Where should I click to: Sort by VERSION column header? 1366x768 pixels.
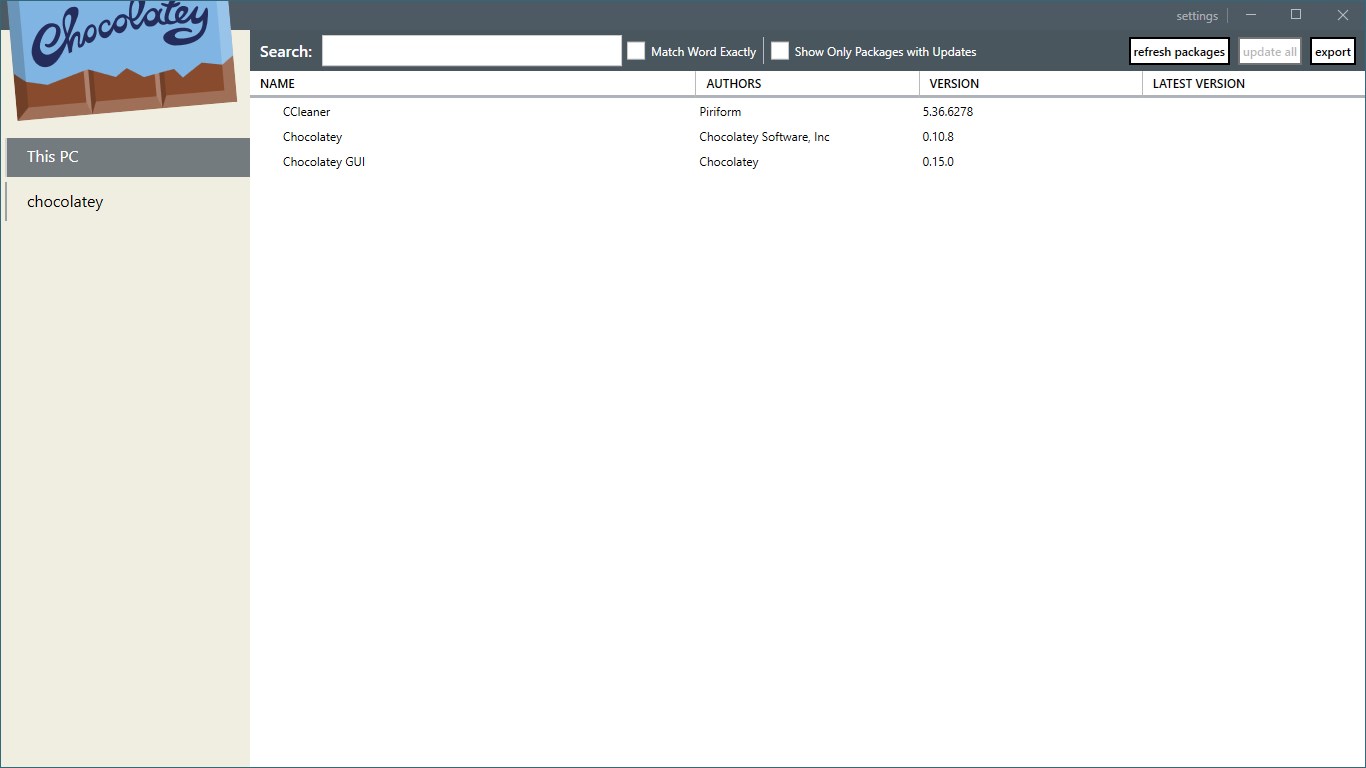tap(1030, 84)
